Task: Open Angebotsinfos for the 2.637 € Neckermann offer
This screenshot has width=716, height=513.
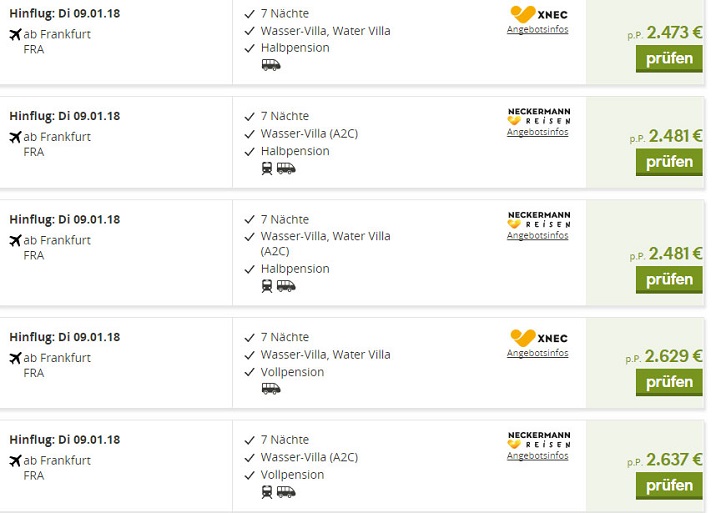Action: pyautogui.click(x=537, y=456)
